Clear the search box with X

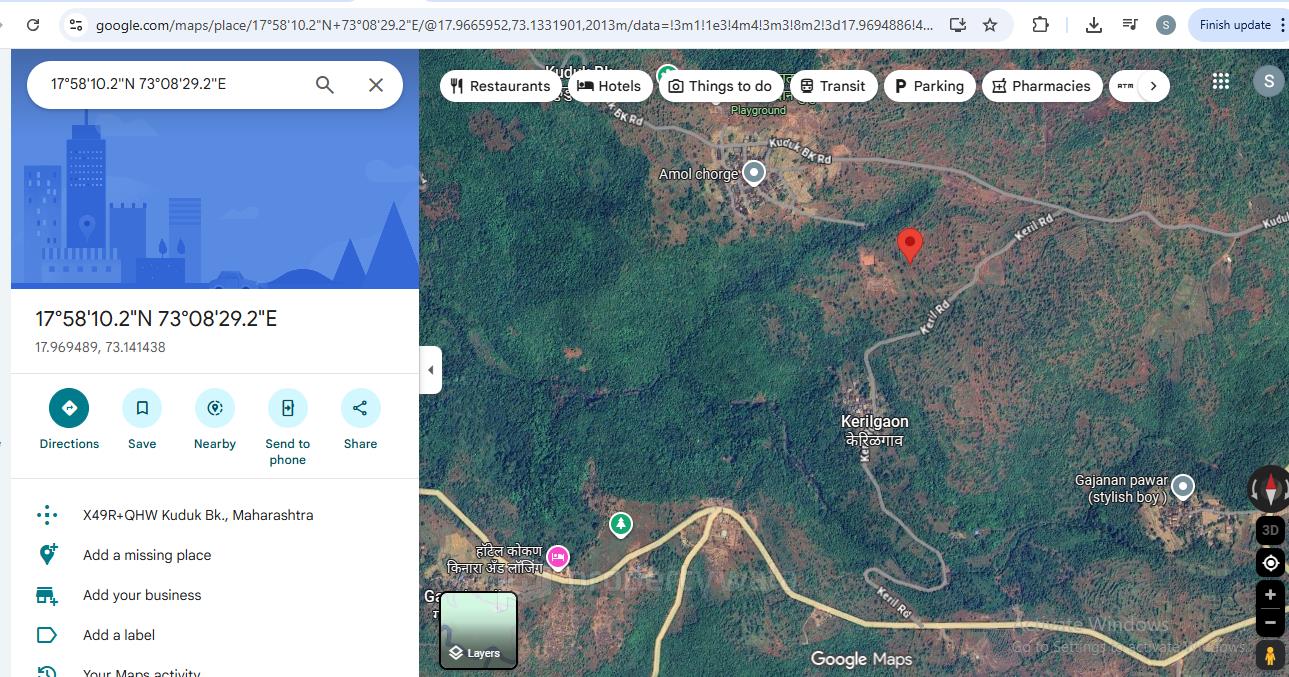point(376,85)
